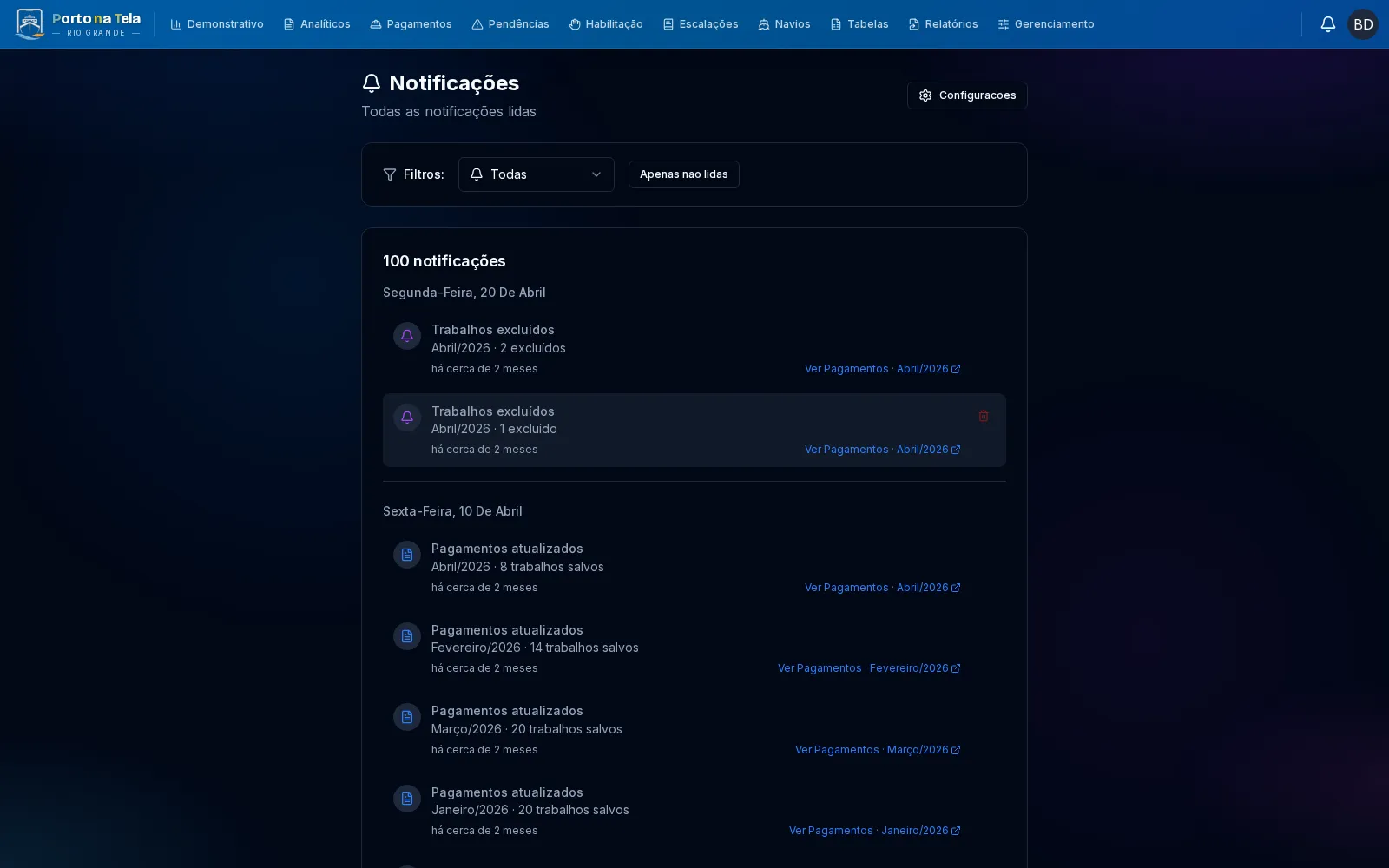Go to Tabelas
This screenshot has height=868, width=1389.
coord(859,24)
